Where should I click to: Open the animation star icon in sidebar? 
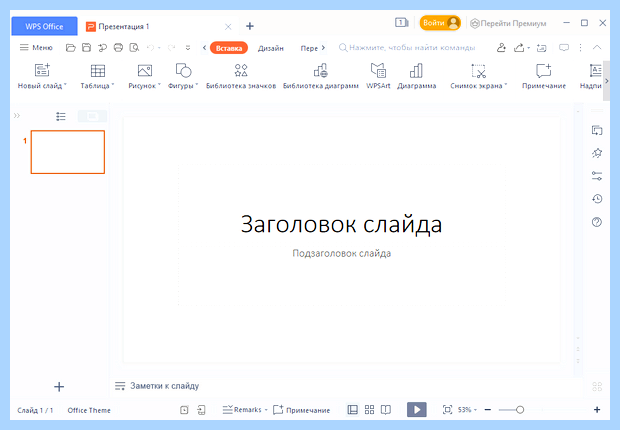(597, 153)
